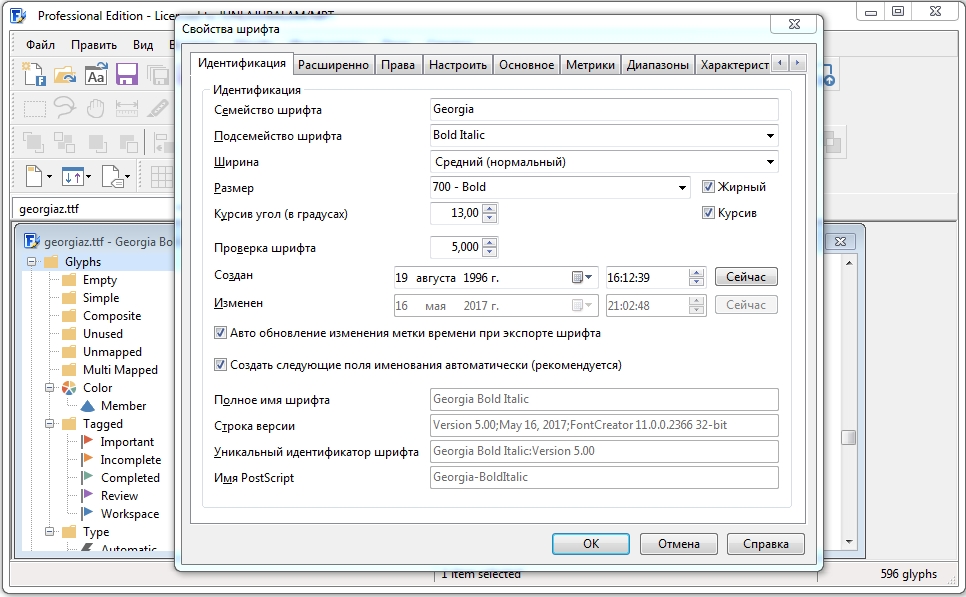
Task: Select the rectangle selection tool icon
Action: (34, 109)
